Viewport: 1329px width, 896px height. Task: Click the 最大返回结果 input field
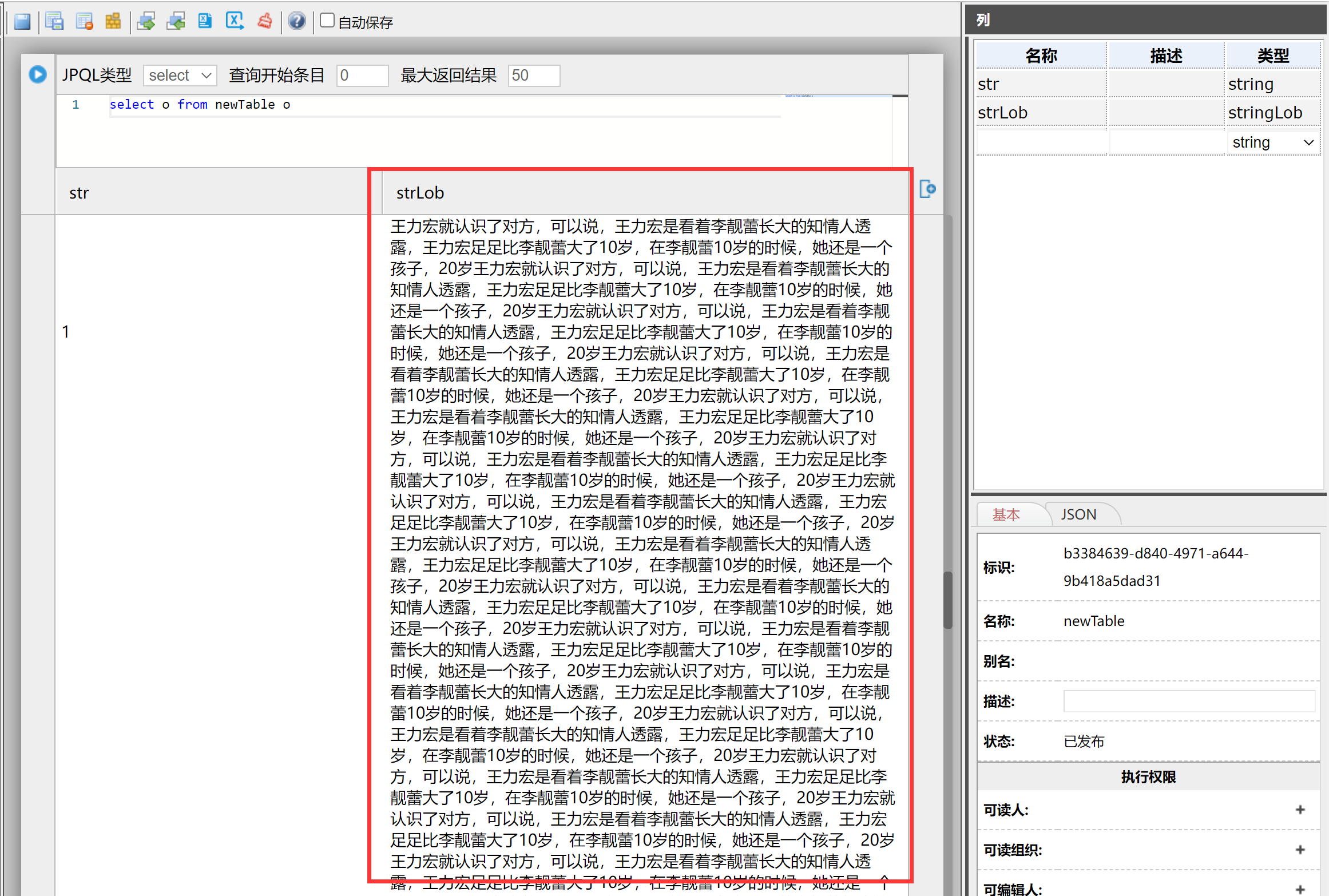tap(533, 76)
